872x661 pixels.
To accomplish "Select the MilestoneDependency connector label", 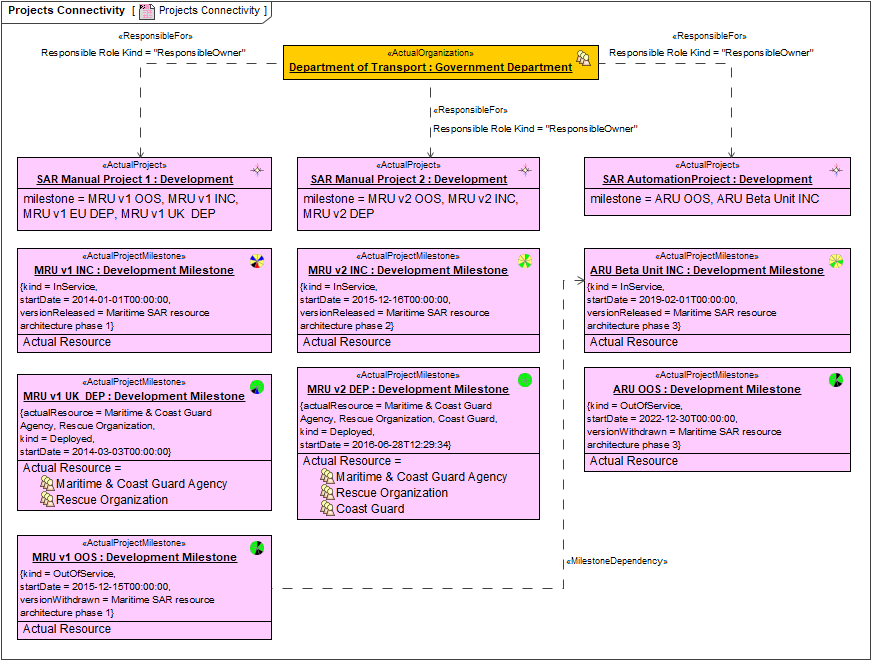I will click(x=615, y=561).
